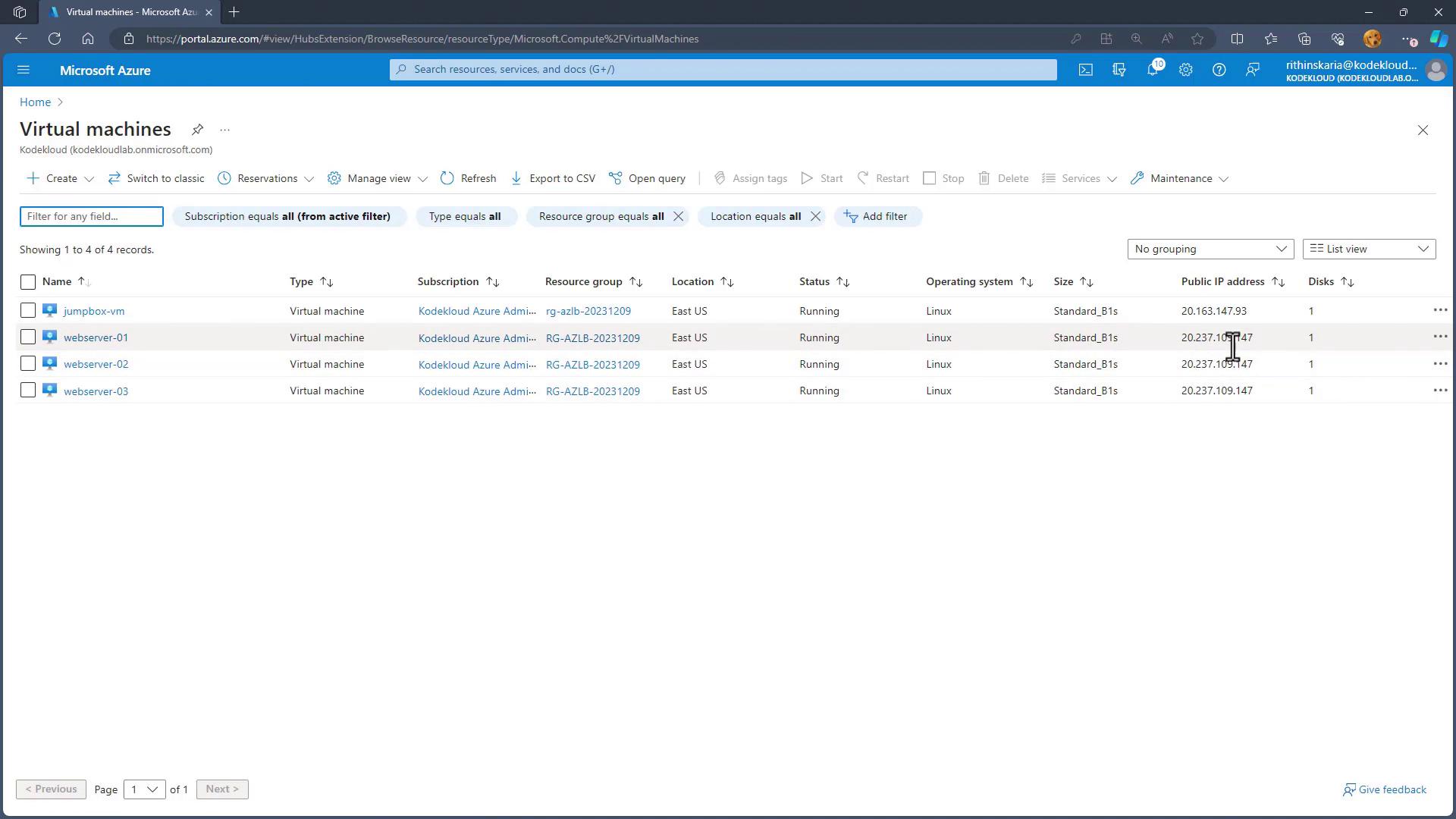Check the jumpbox-vm row checkbox
This screenshot has height=819, width=1456.
click(x=28, y=310)
